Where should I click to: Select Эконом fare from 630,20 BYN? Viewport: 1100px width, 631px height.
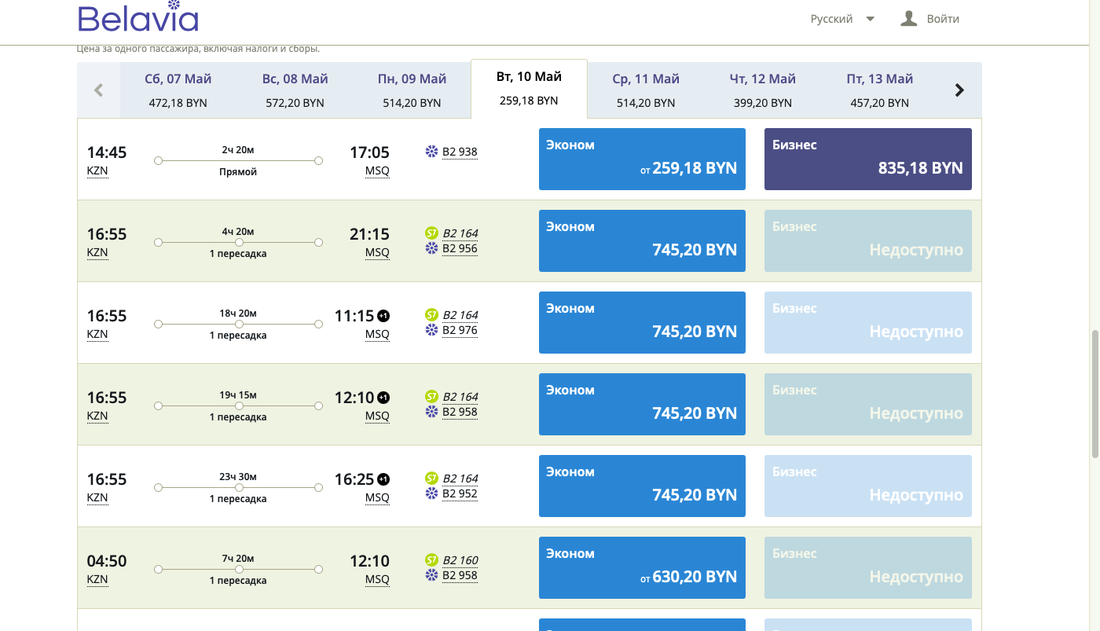pos(642,568)
